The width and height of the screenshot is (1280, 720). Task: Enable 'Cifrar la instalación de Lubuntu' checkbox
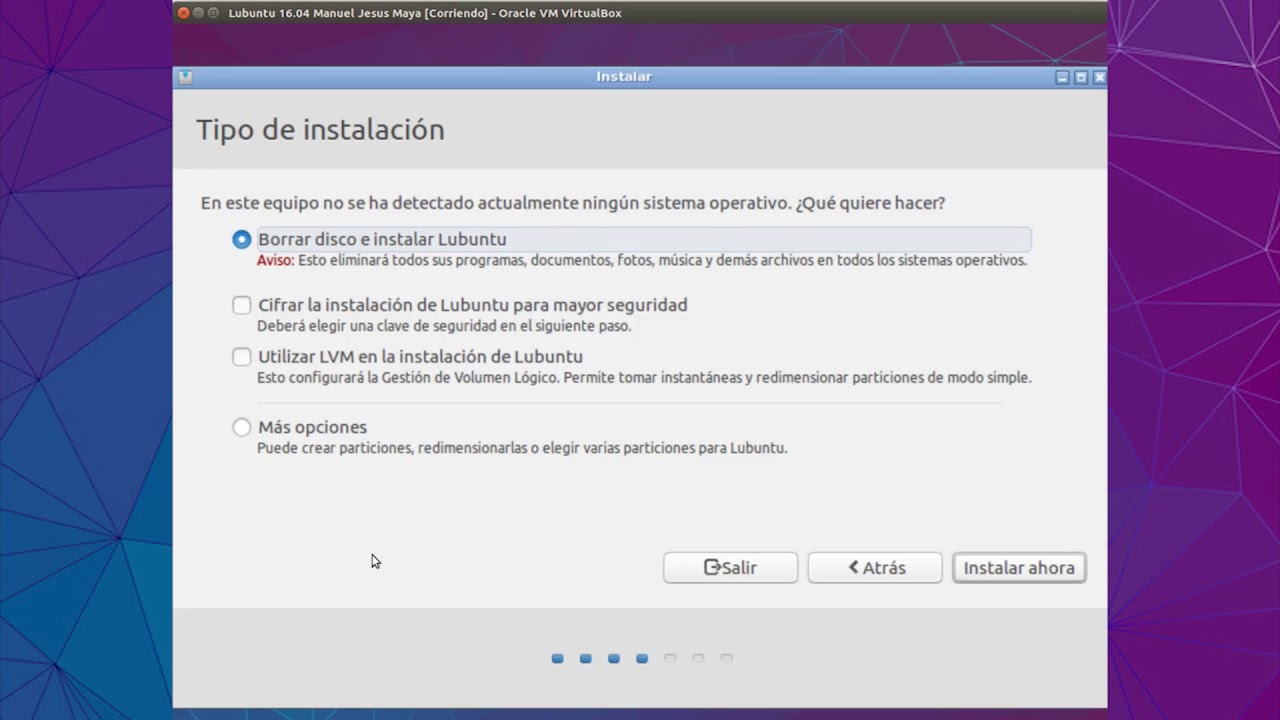click(241, 305)
